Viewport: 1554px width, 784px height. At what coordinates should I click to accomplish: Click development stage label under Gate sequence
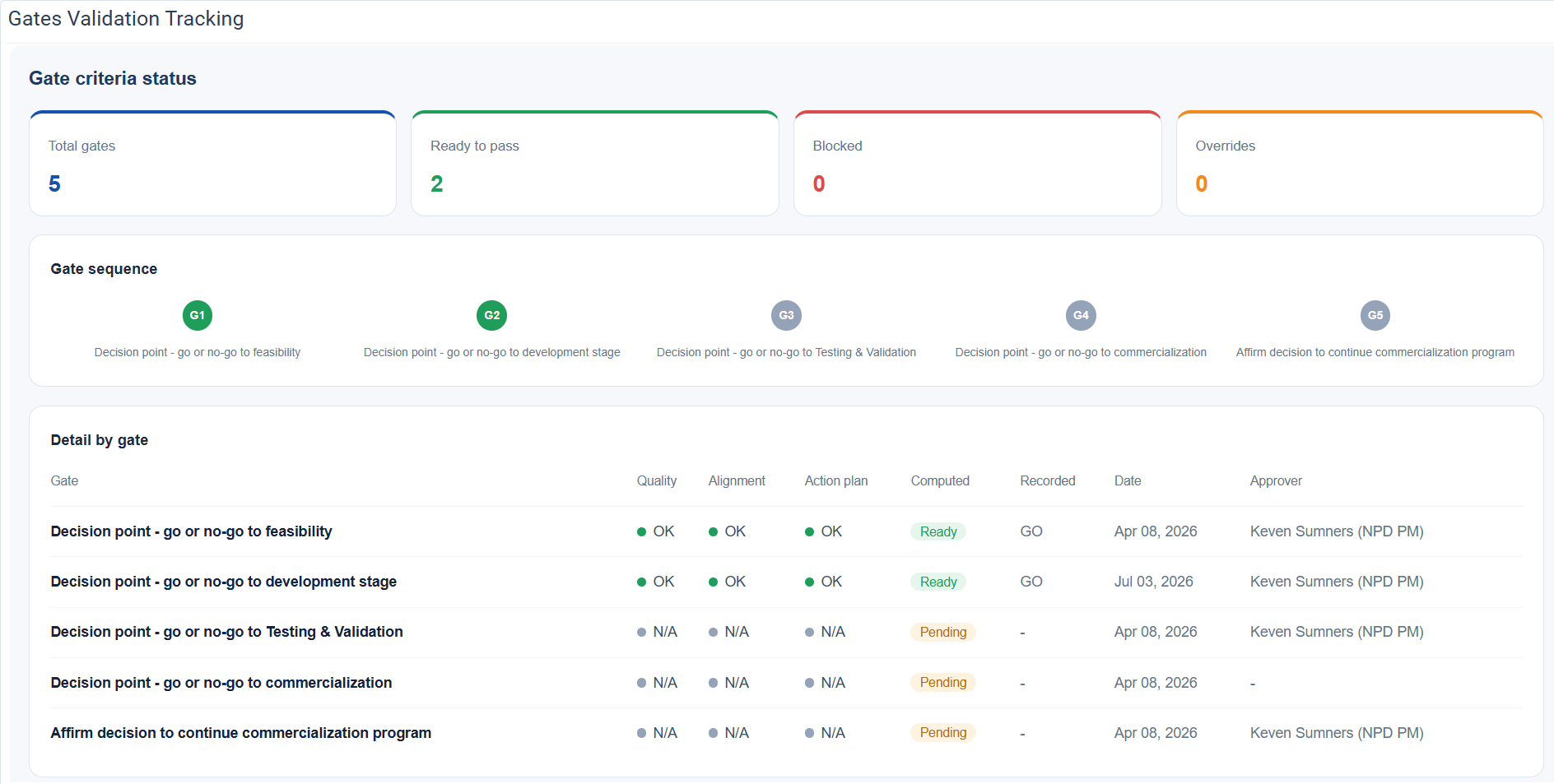(x=492, y=352)
